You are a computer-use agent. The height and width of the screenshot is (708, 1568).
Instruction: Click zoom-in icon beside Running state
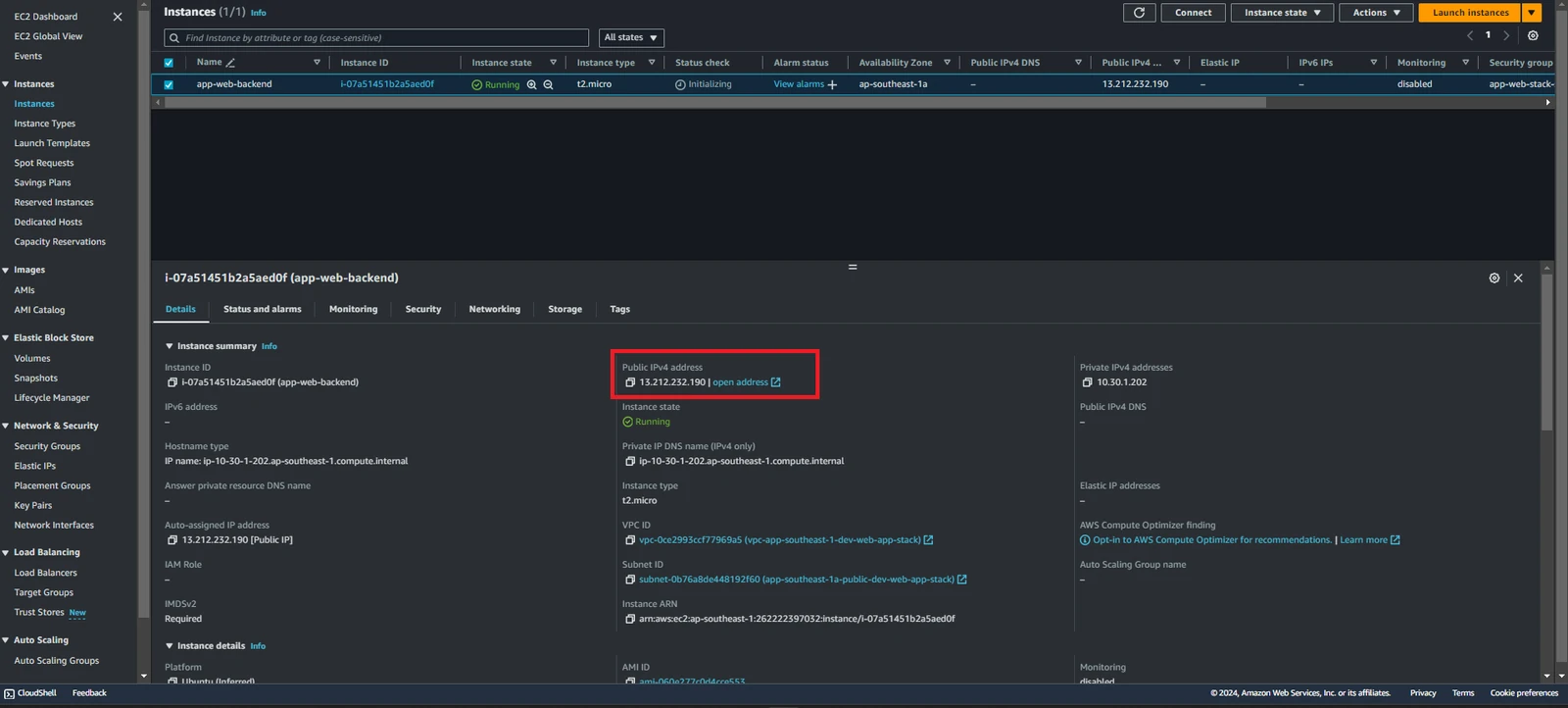click(532, 84)
